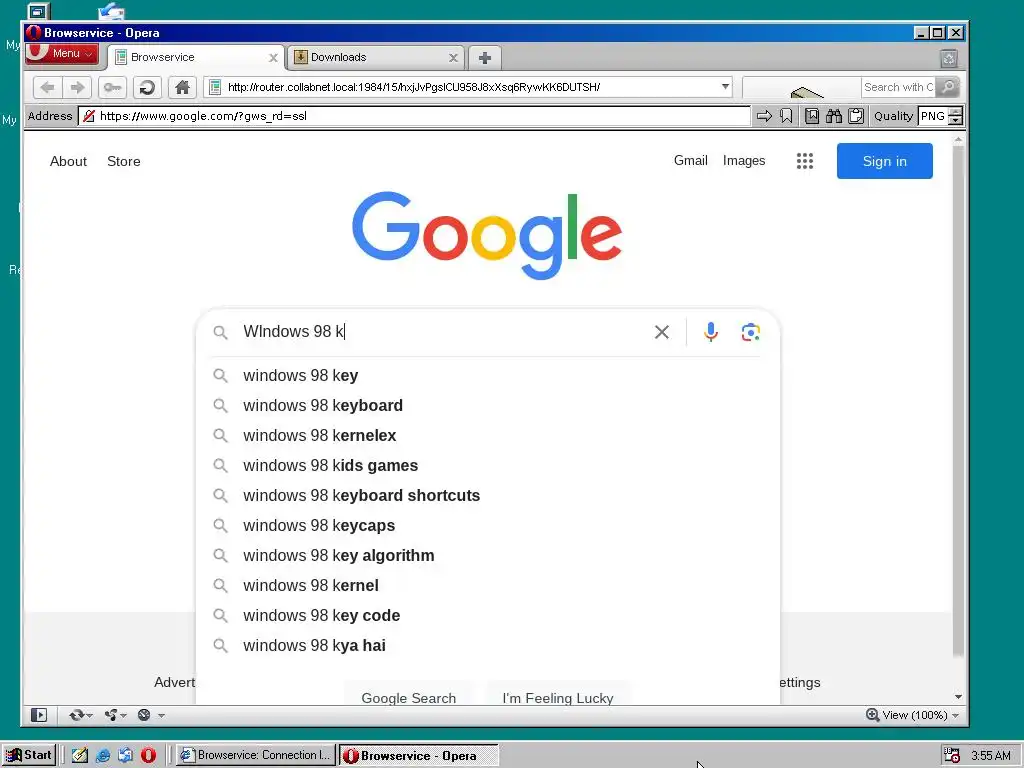This screenshot has width=1024, height=768.
Task: Go back with the Back arrow
Action: click(48, 87)
